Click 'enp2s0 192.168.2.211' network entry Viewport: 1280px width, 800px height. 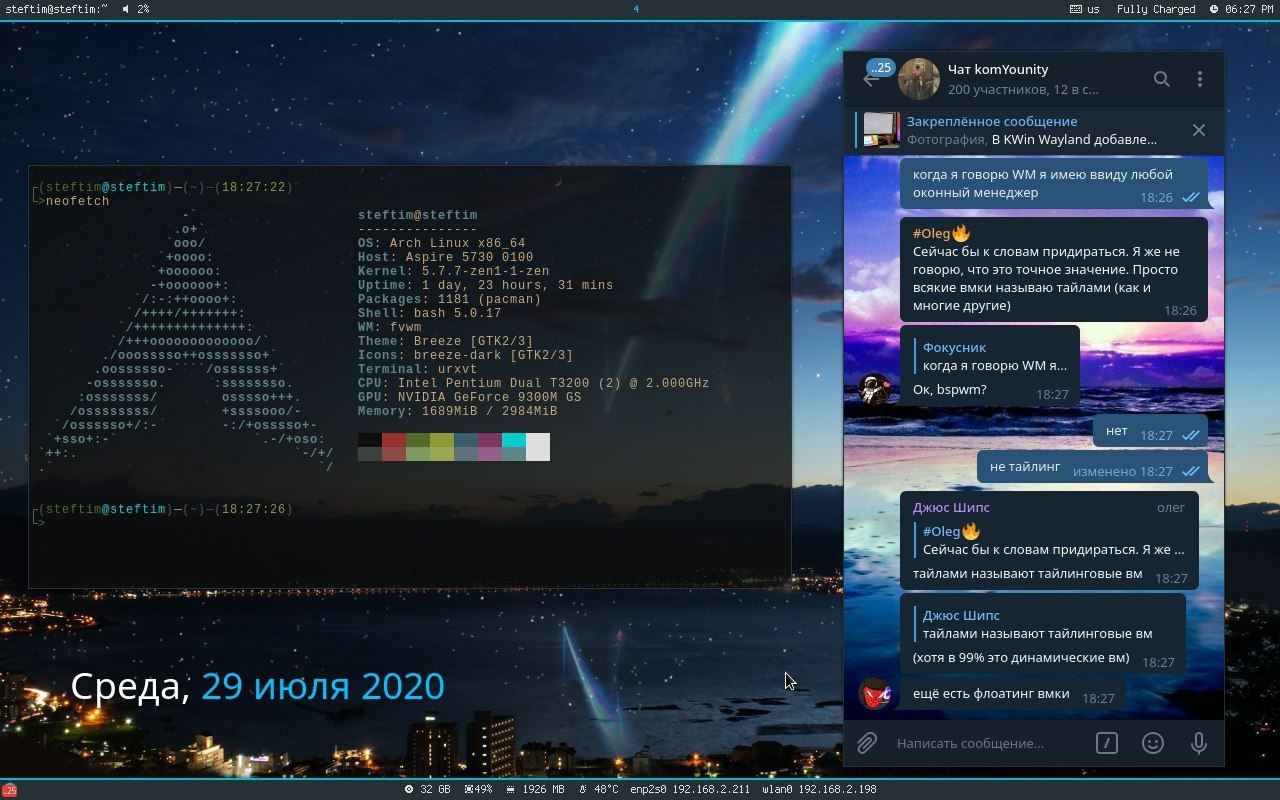[690, 789]
